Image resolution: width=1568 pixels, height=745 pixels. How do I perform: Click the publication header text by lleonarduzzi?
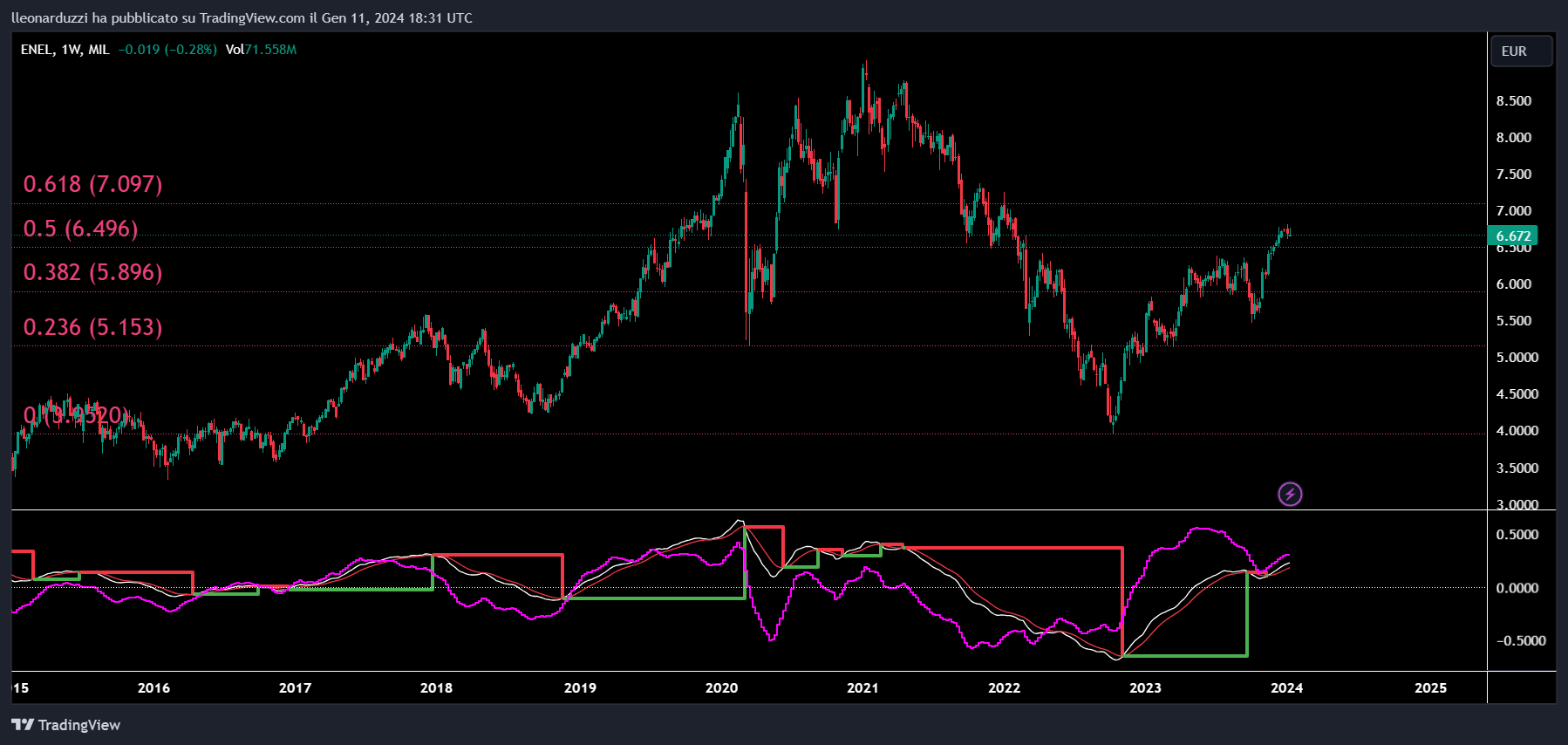click(242, 17)
